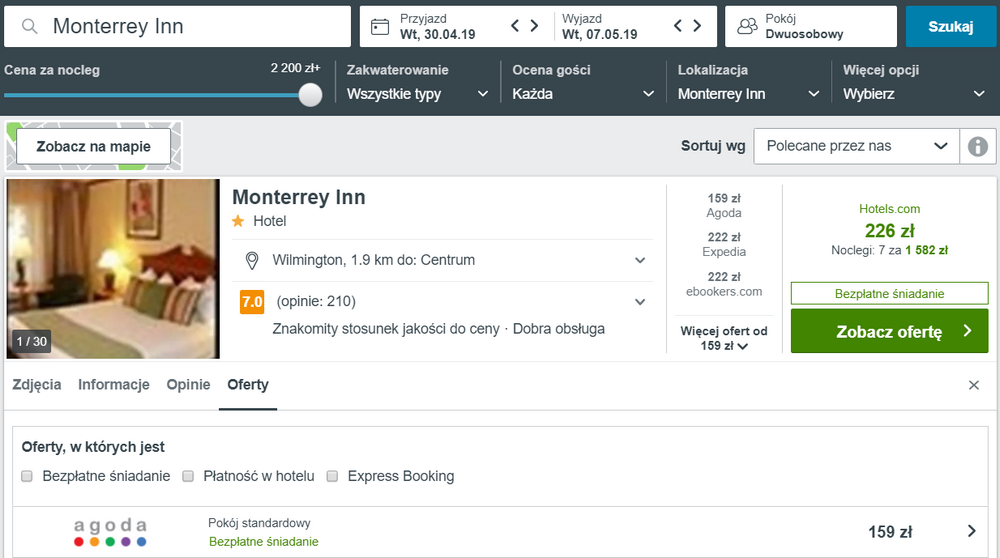The image size is (1000, 558).
Task: Click the Szukaj search button
Action: pyautogui.click(x=950, y=26)
